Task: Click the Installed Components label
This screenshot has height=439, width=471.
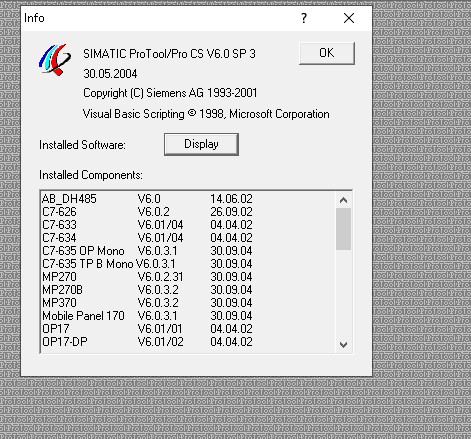Action: coord(91,175)
